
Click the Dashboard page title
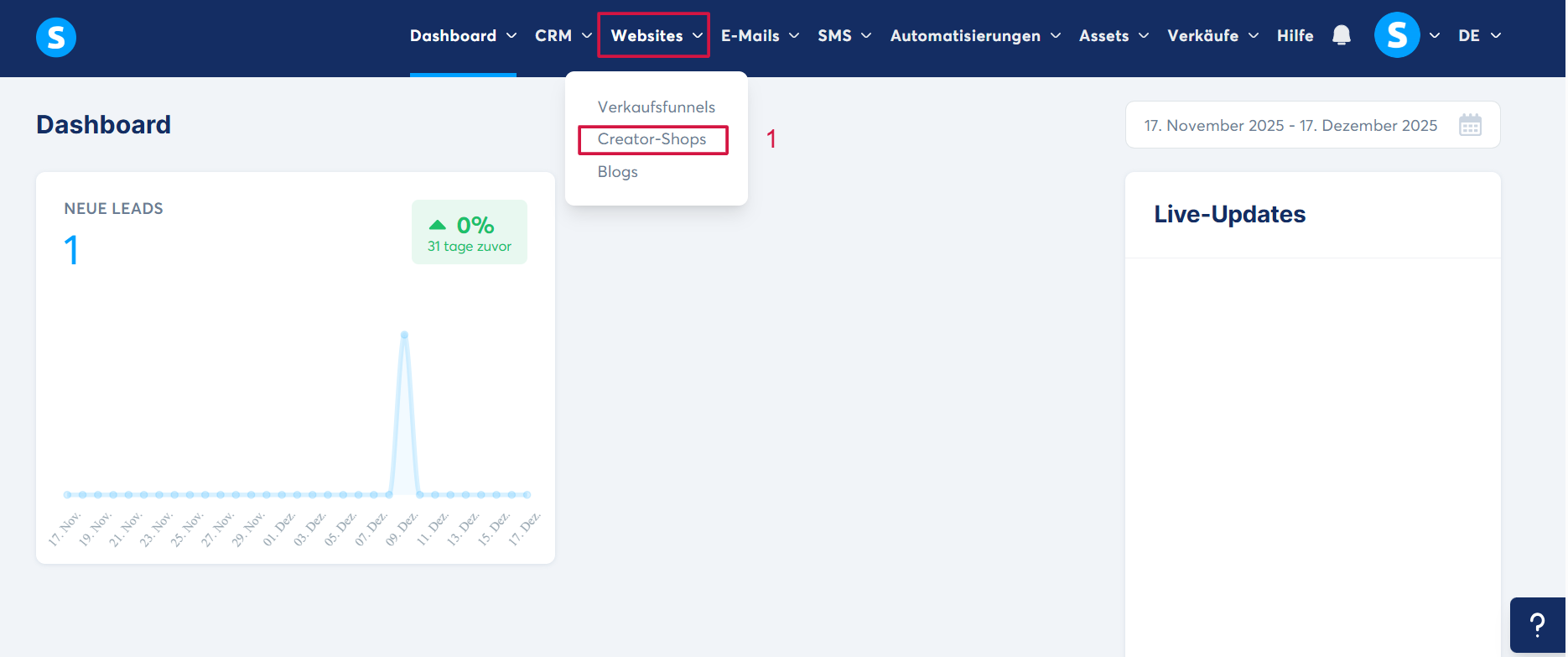tap(103, 124)
